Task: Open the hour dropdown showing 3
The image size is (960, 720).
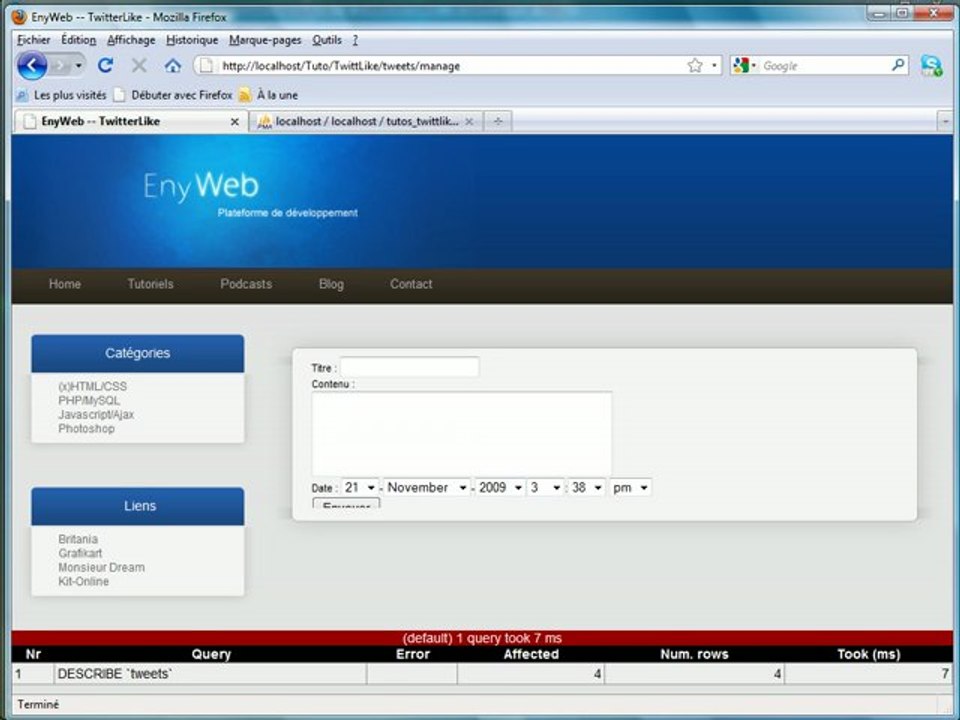Action: pos(546,487)
